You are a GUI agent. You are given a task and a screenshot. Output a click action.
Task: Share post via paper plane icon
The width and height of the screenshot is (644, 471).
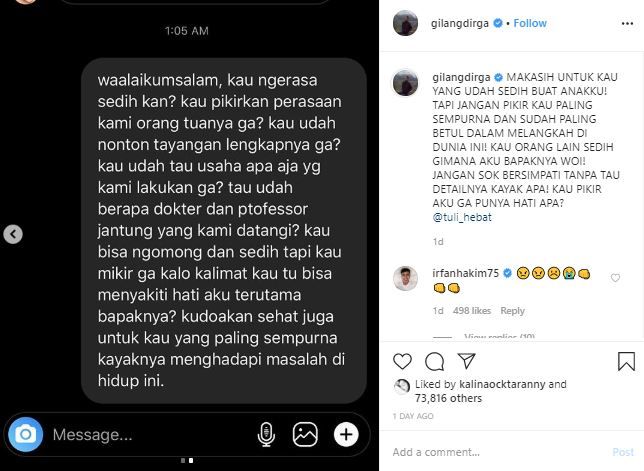pos(467,361)
